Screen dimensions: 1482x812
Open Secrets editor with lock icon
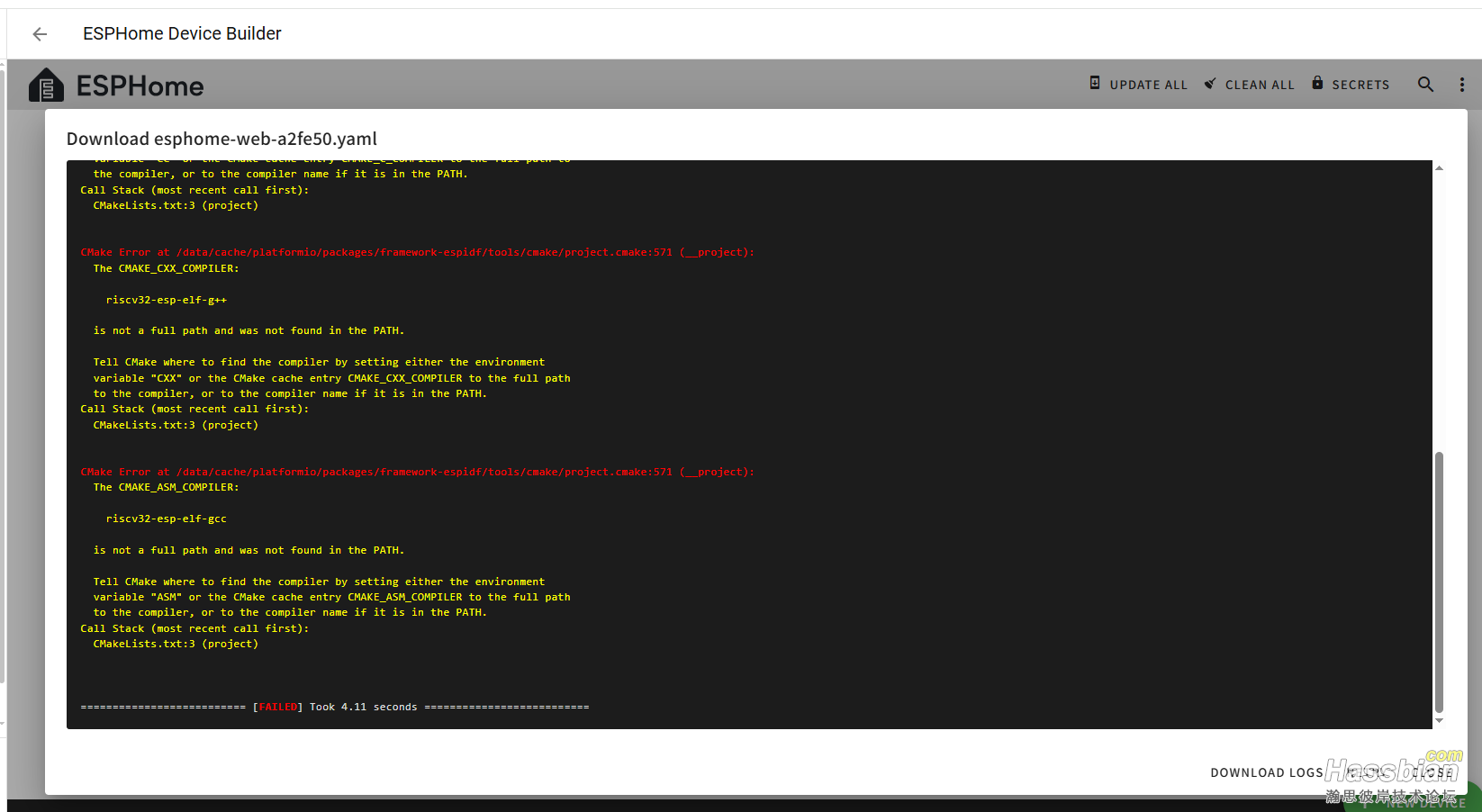click(1350, 85)
